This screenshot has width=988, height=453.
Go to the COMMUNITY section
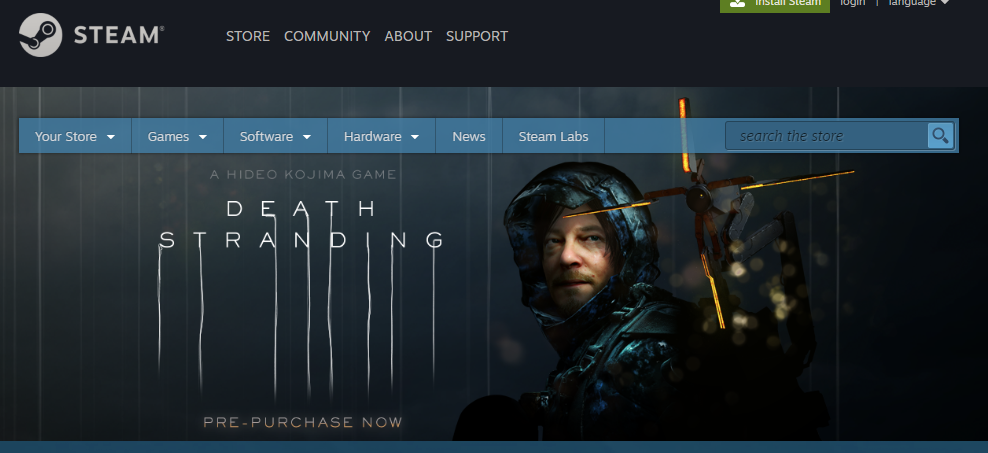(327, 36)
